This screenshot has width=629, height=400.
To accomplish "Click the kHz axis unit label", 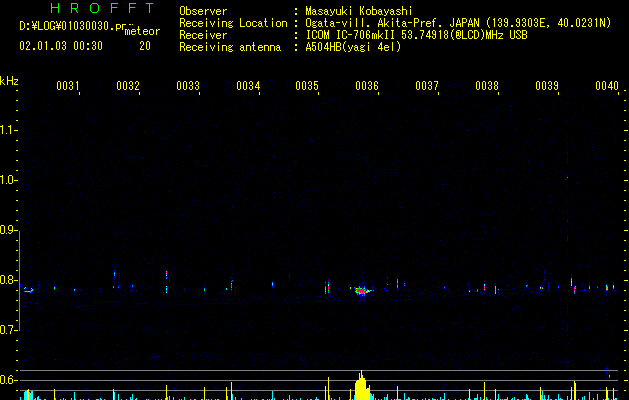I will click(x=9, y=81).
